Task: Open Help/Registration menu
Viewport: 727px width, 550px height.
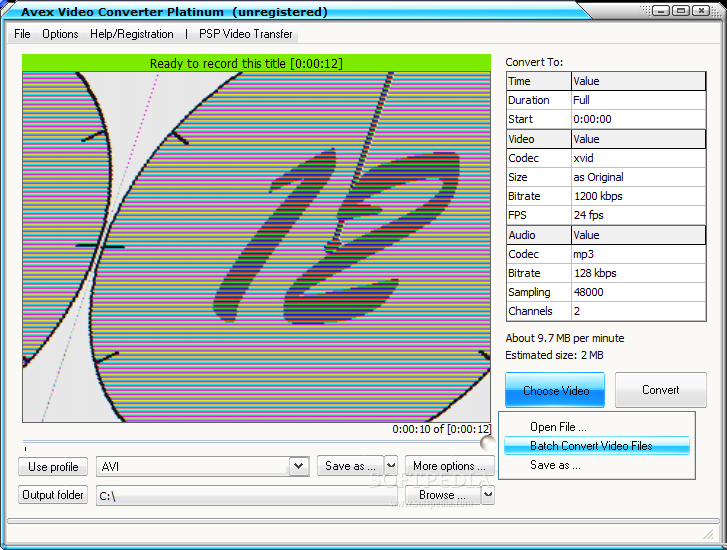Action: pos(132,34)
